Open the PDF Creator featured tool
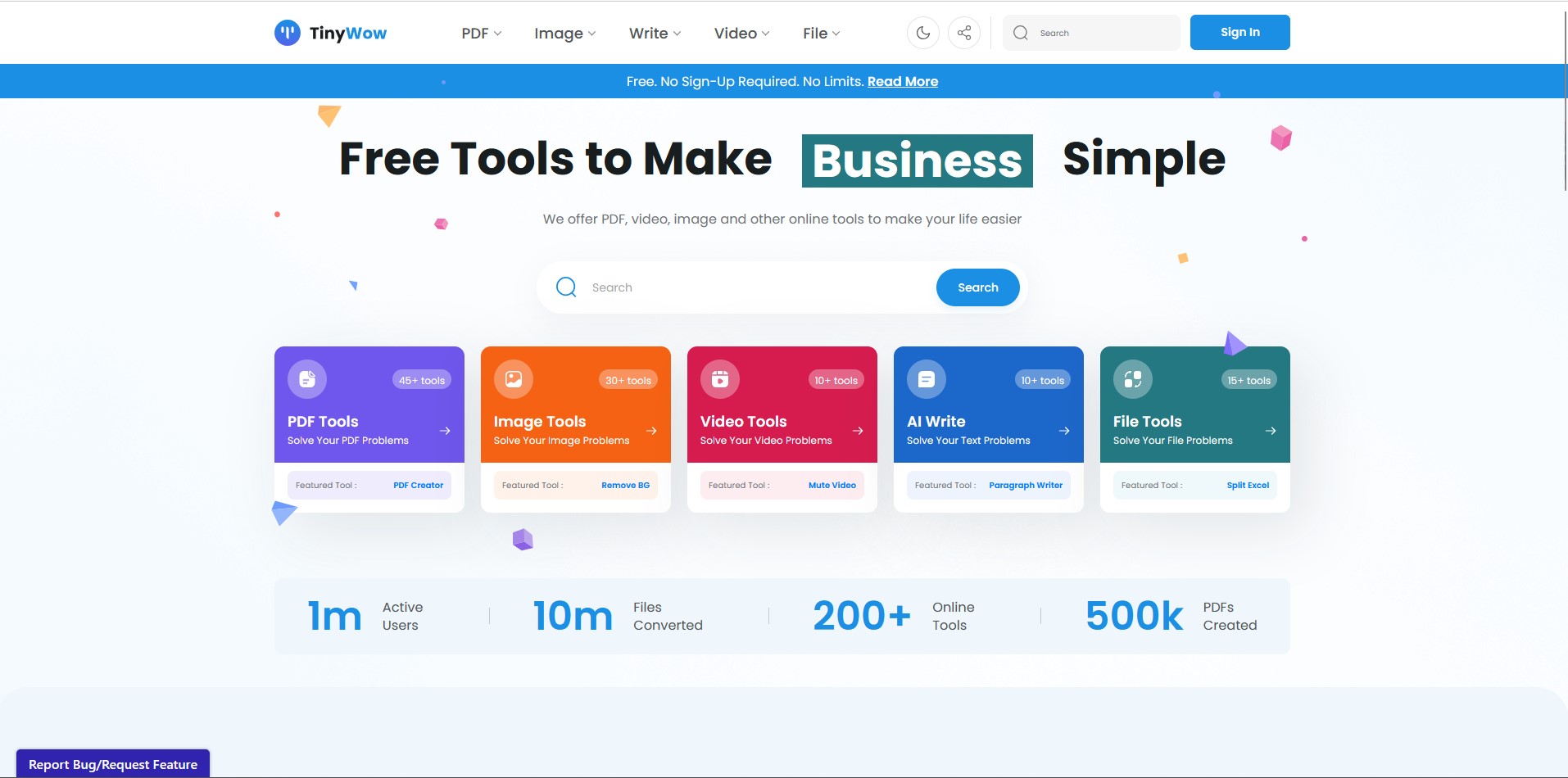The height and width of the screenshot is (778, 1568). click(x=418, y=485)
